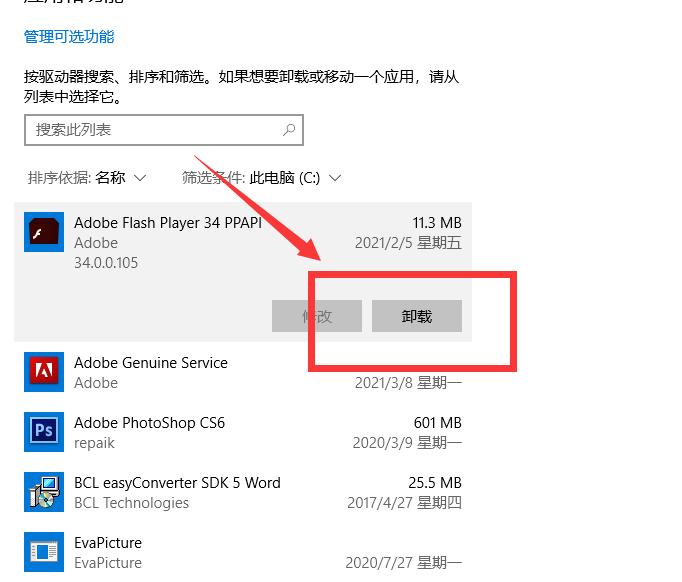Select the Adobe PhotoShop CS6 entry name
The image size is (682, 582).
[149, 423]
